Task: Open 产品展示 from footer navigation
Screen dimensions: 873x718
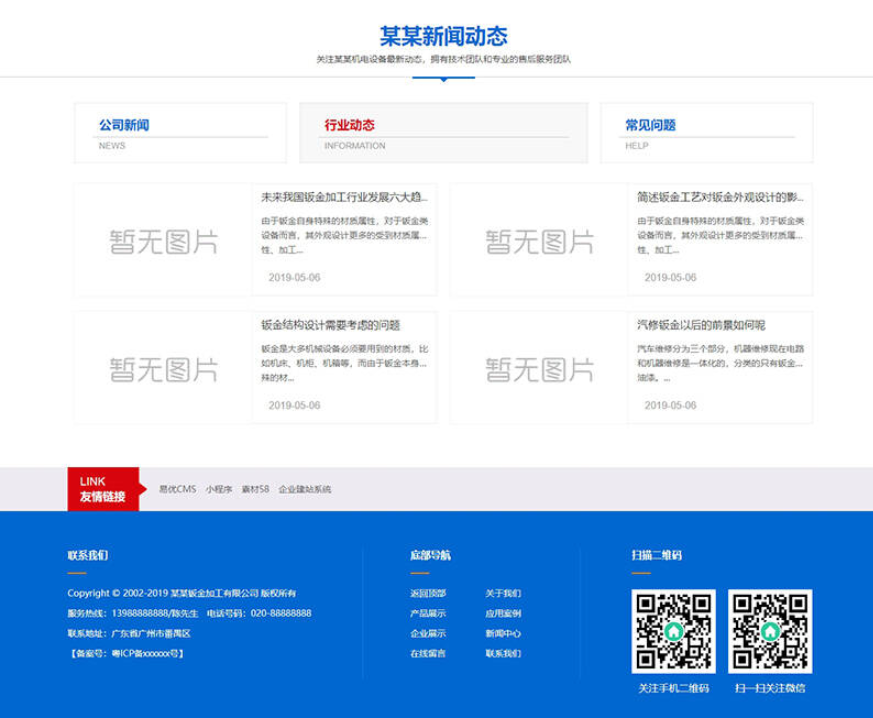Action: pos(428,614)
